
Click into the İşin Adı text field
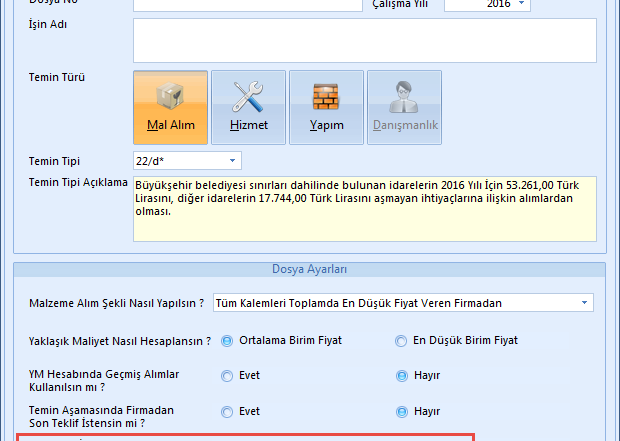click(x=364, y=40)
